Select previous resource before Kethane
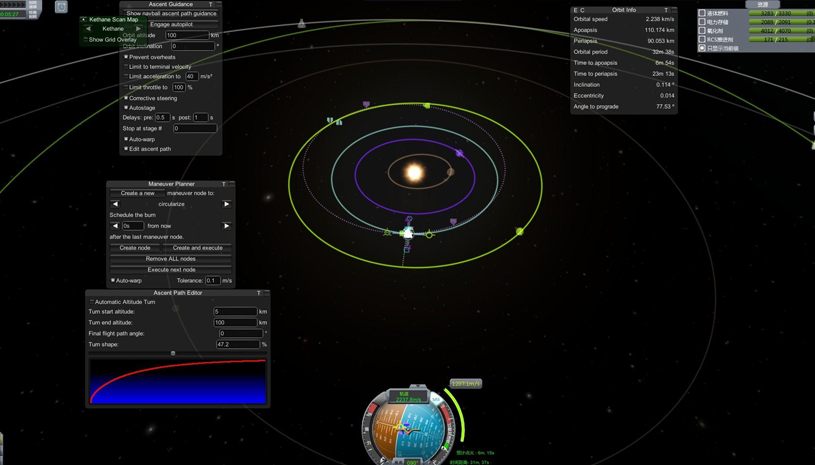 [88, 29]
